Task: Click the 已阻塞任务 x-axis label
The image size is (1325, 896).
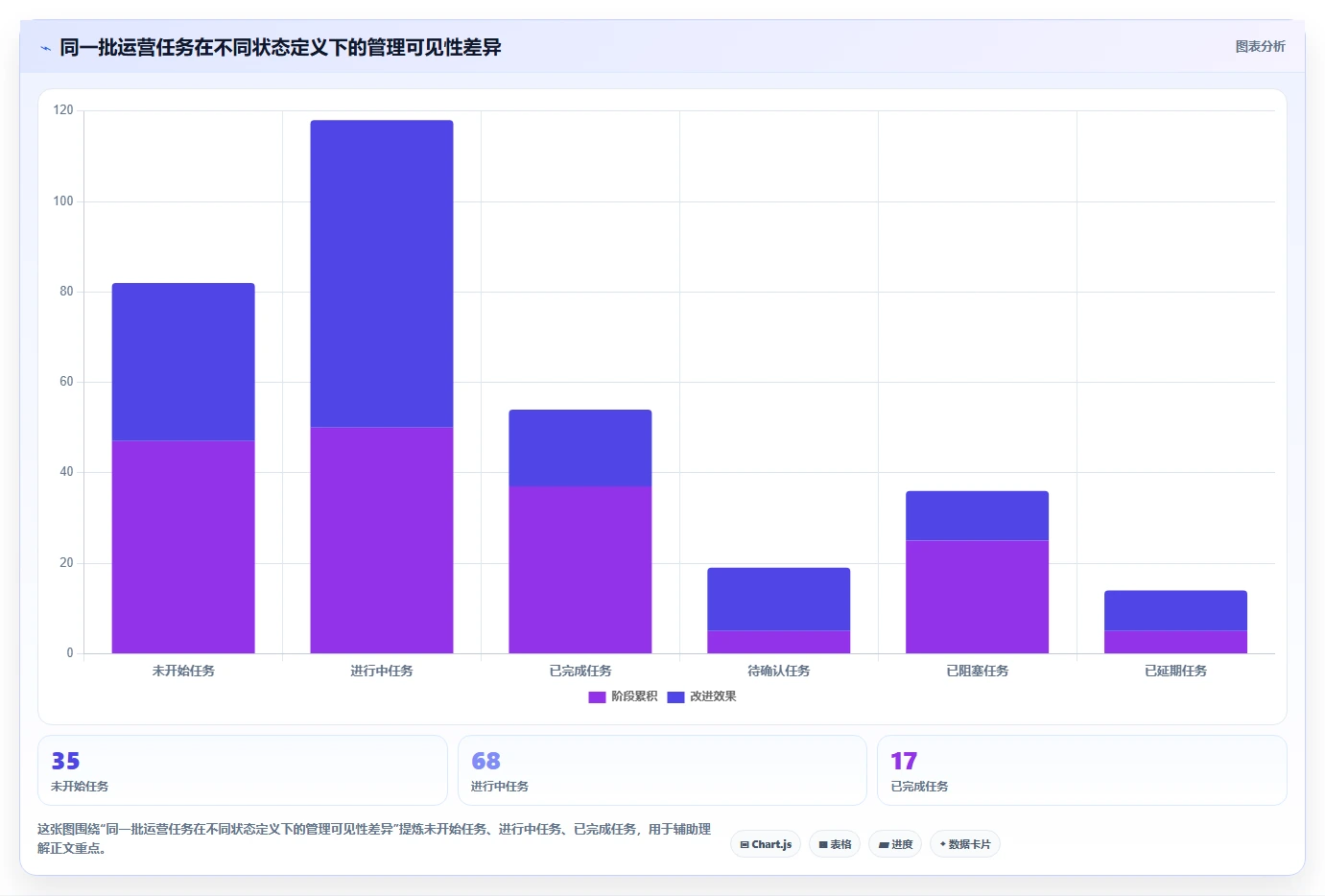Action: point(978,671)
